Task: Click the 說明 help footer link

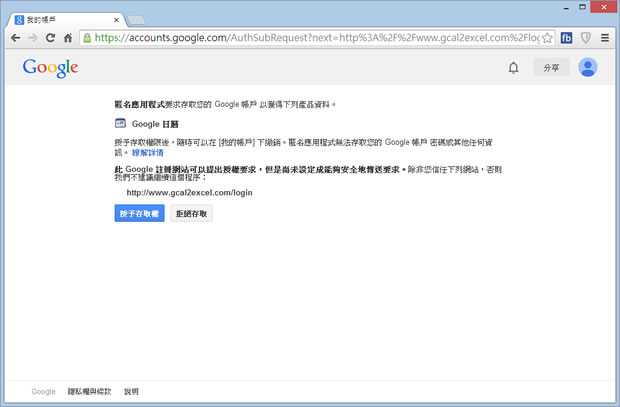Action: 131,391
